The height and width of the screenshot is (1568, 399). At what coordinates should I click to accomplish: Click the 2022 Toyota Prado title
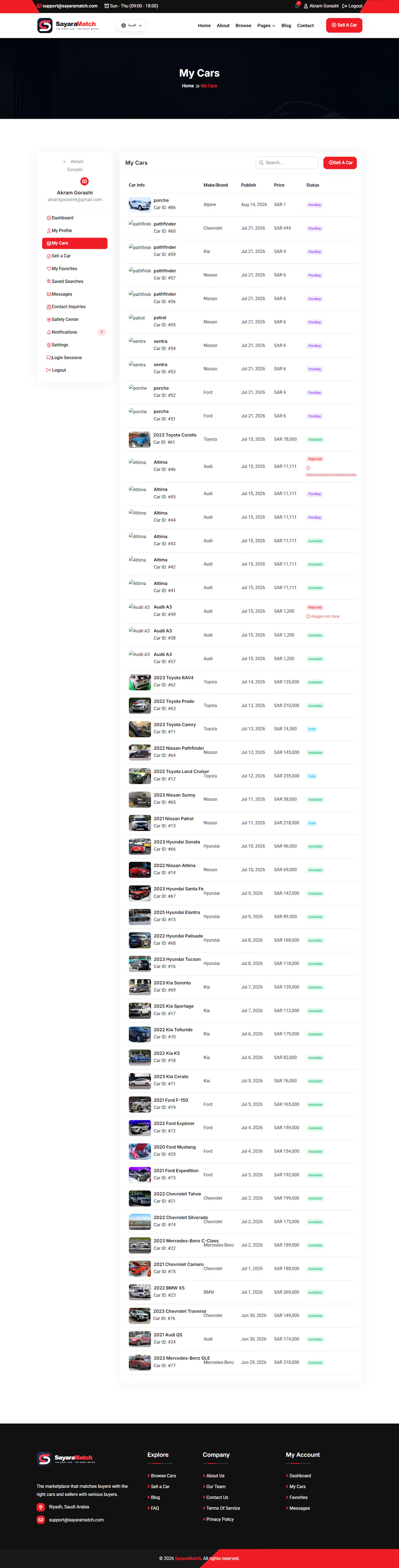tap(174, 702)
